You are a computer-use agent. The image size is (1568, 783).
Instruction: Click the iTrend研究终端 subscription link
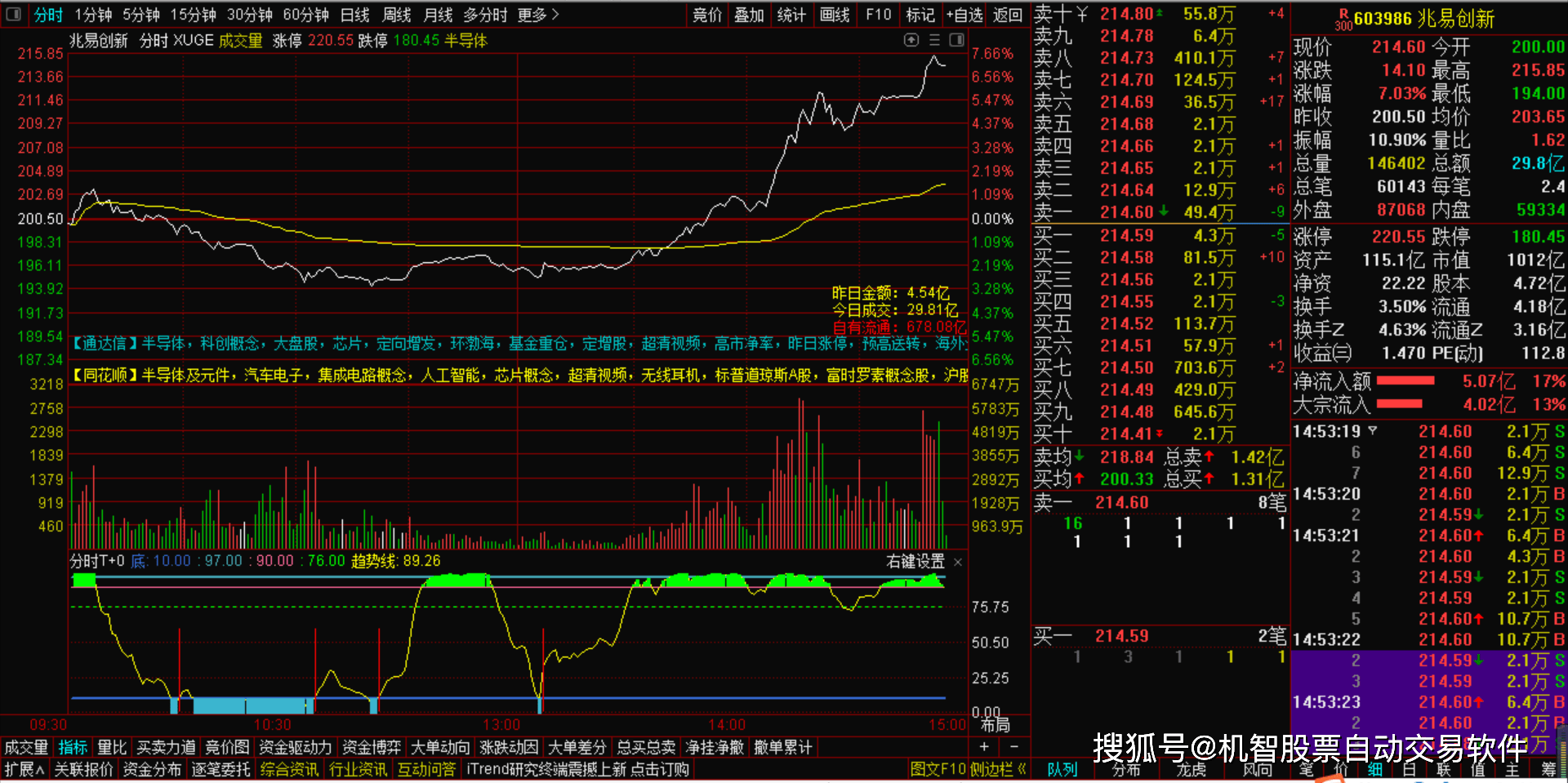point(577,769)
